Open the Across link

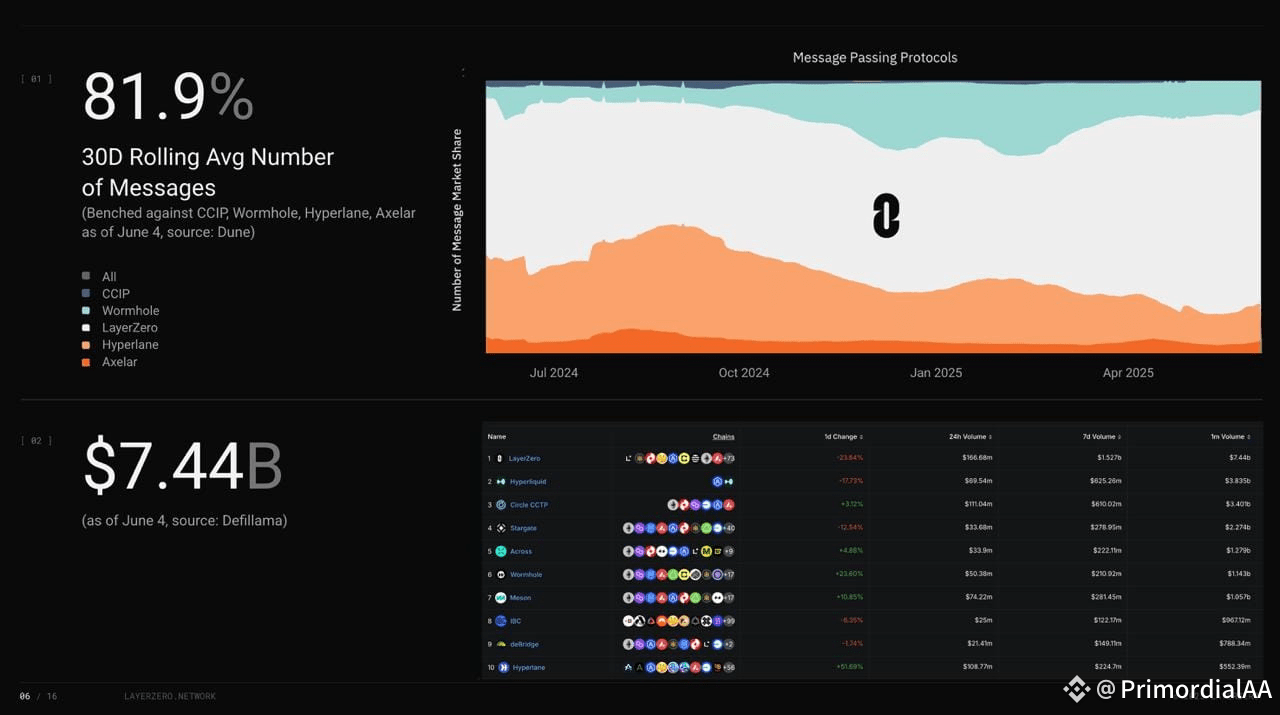click(521, 551)
